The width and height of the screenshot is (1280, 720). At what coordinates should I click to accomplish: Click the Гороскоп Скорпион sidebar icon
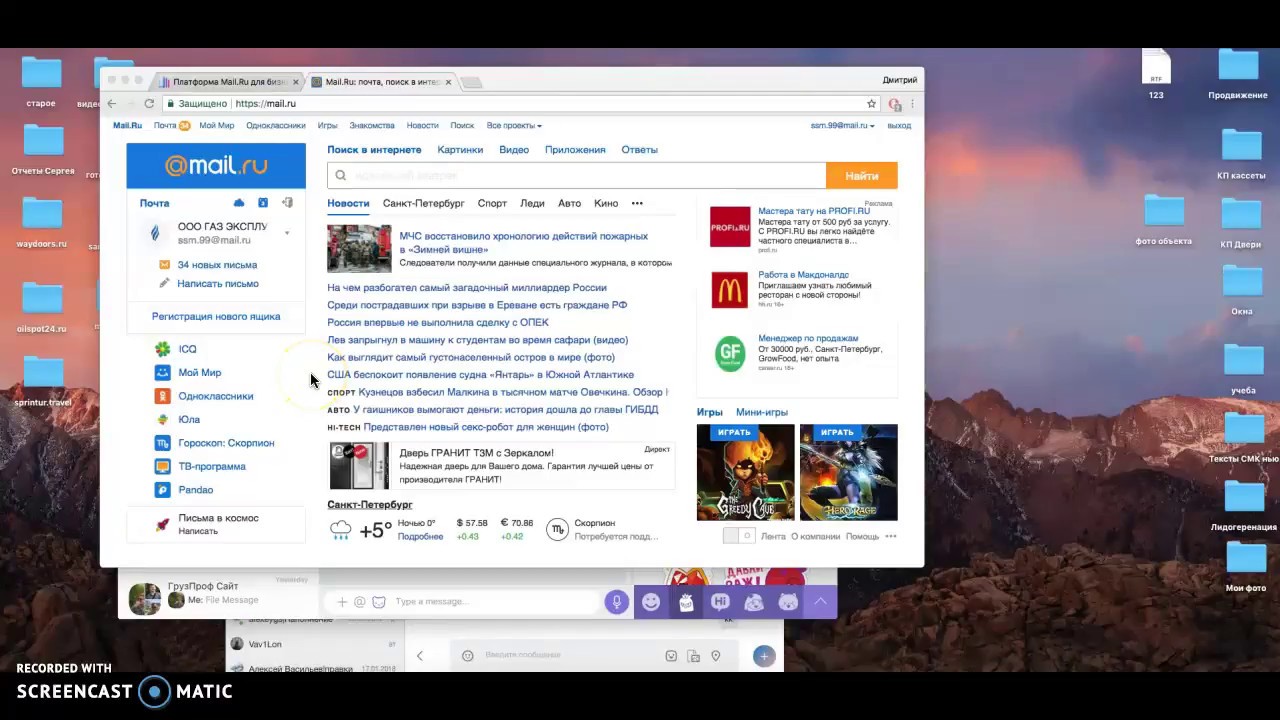tap(162, 443)
